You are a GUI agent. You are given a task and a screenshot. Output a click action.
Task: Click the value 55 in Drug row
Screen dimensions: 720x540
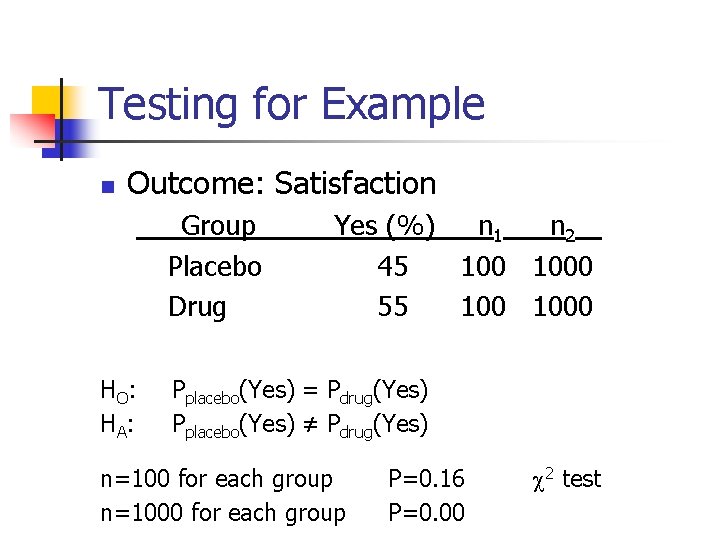pyautogui.click(x=393, y=307)
